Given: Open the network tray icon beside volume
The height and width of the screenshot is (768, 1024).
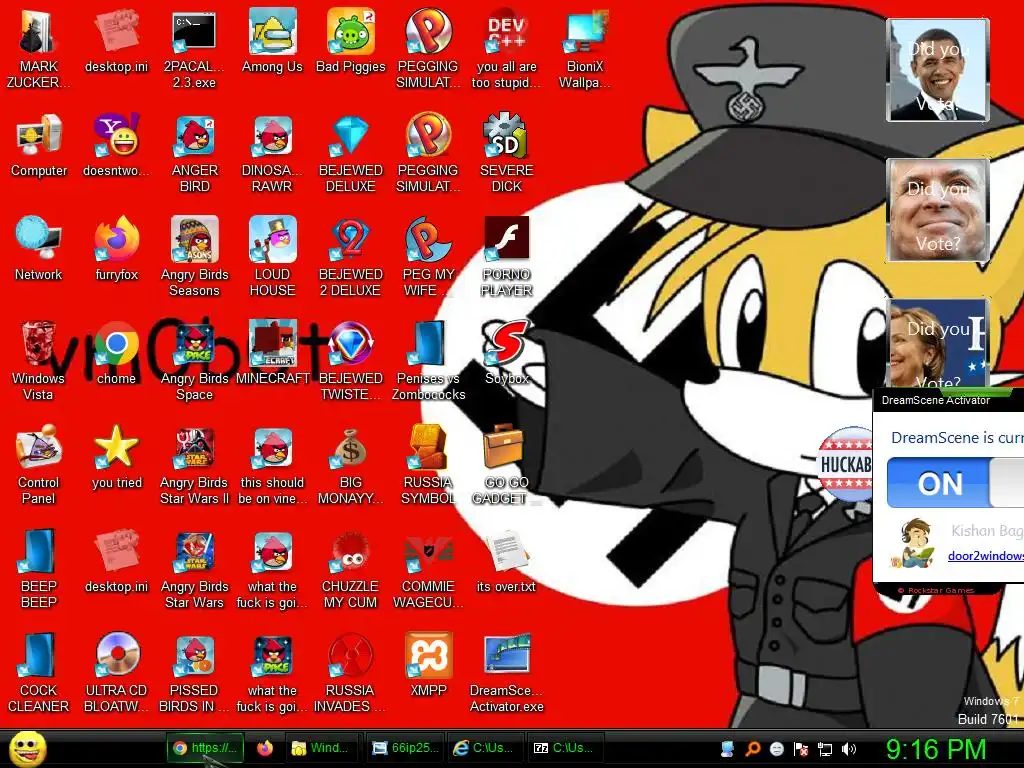Looking at the screenshot, I should (825, 749).
